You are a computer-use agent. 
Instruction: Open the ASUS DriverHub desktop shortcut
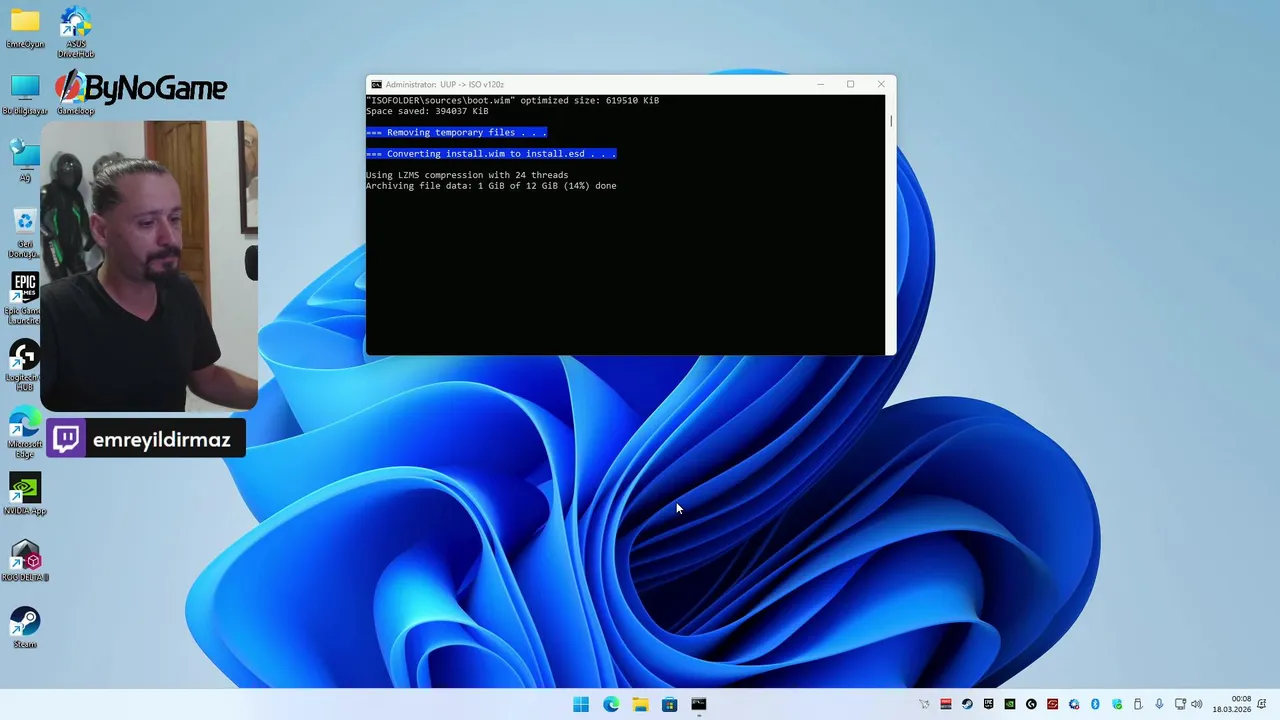click(75, 32)
